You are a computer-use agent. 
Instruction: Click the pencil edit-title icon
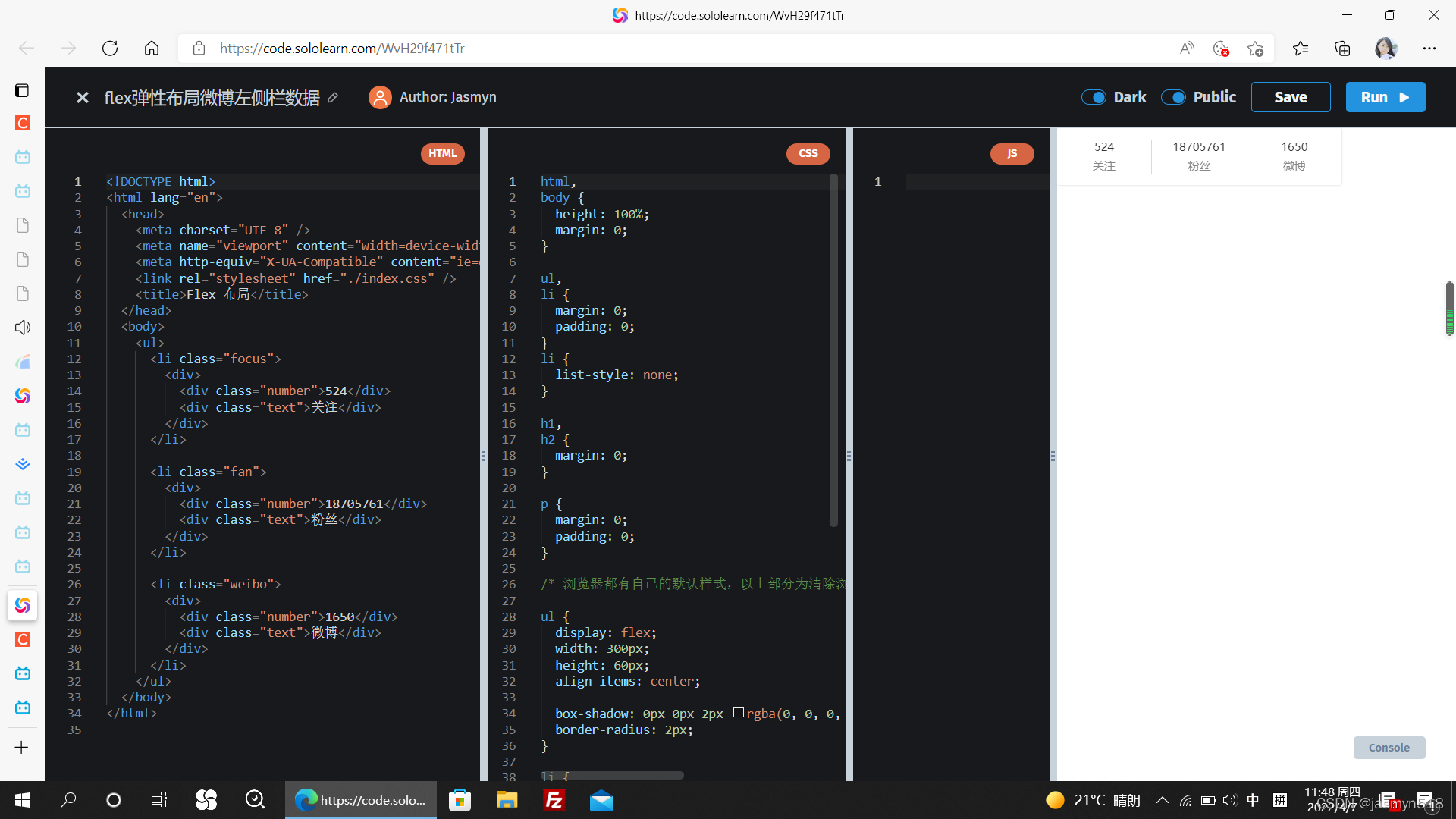point(333,98)
